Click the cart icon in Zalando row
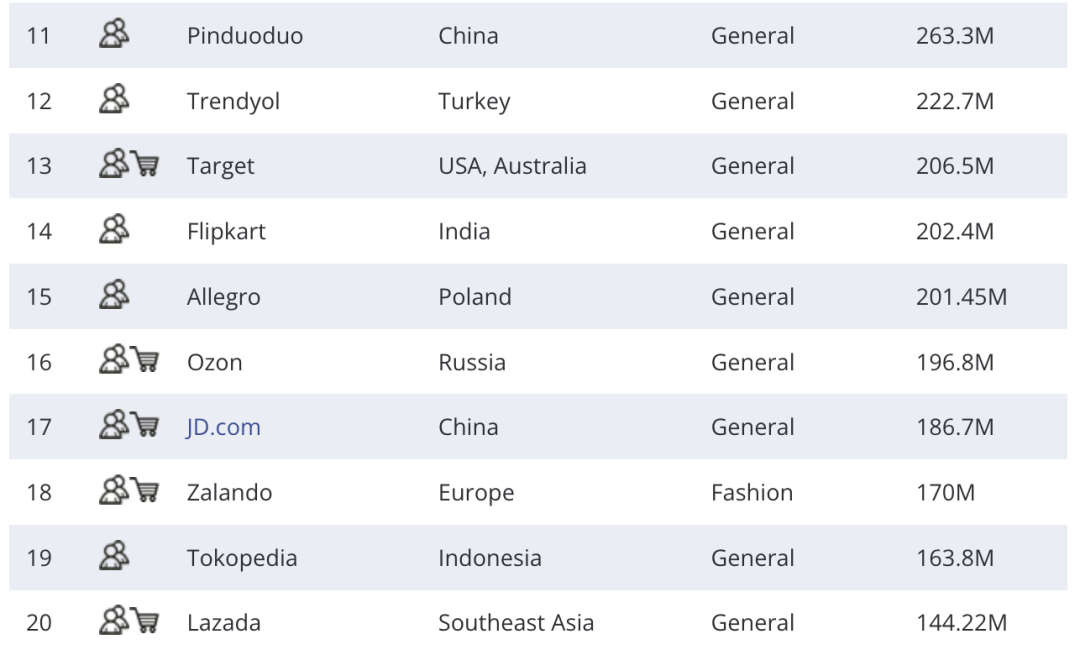 click(145, 490)
